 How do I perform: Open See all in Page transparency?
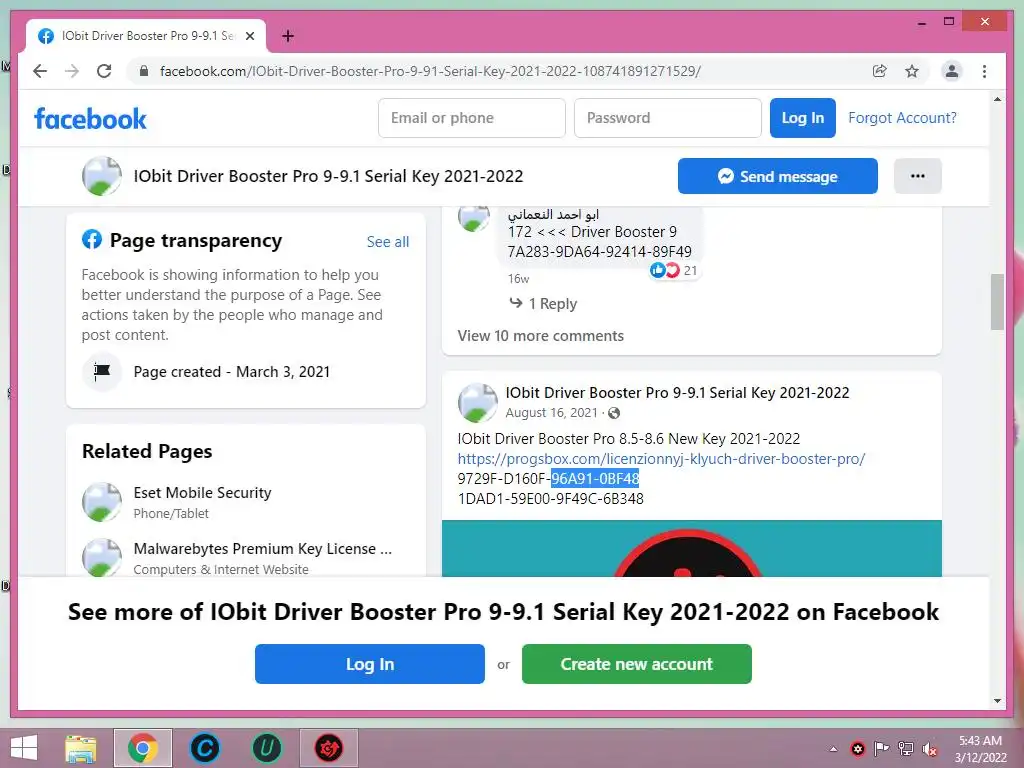388,242
